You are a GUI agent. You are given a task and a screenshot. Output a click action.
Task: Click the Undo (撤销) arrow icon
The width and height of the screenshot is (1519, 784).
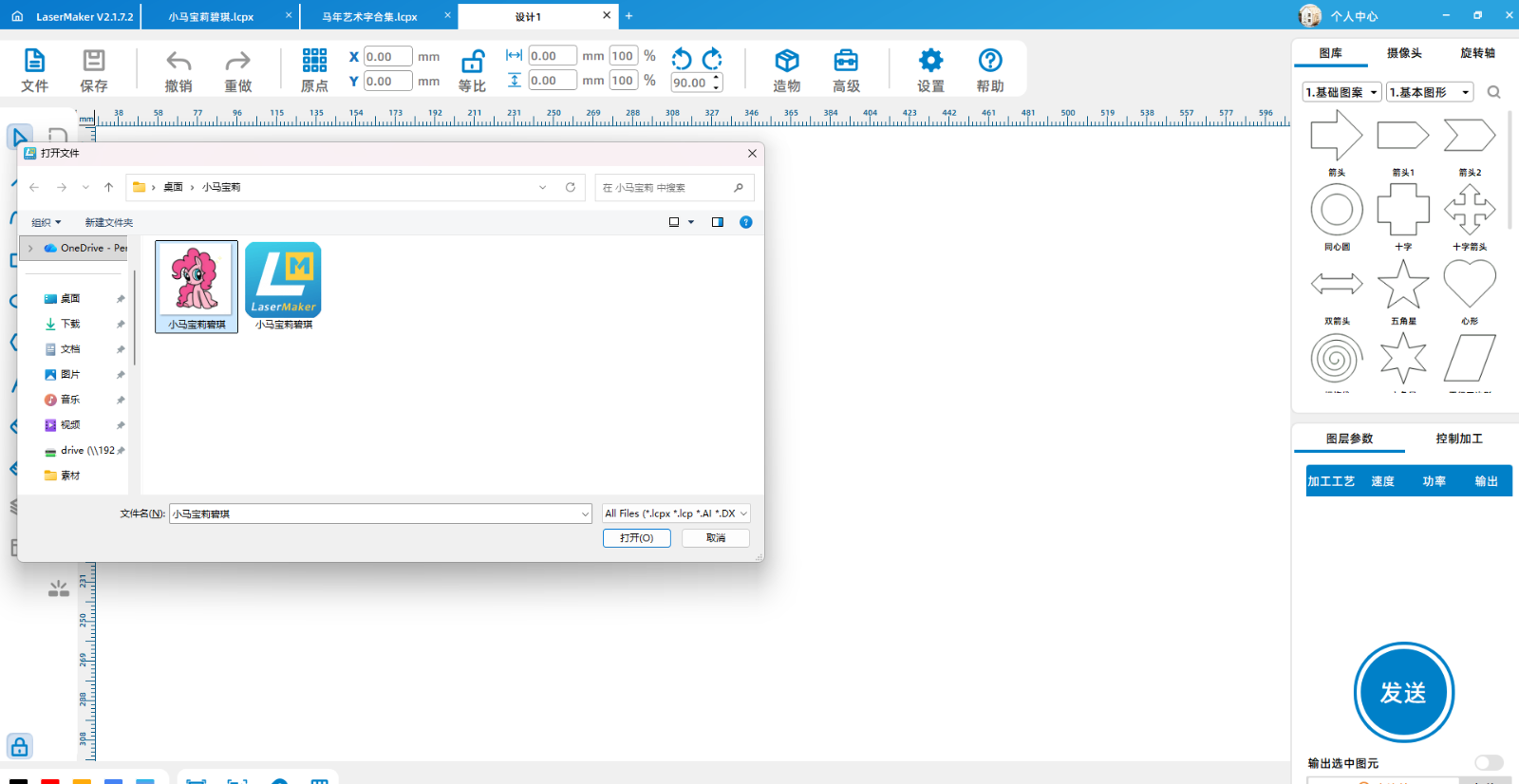tap(178, 62)
